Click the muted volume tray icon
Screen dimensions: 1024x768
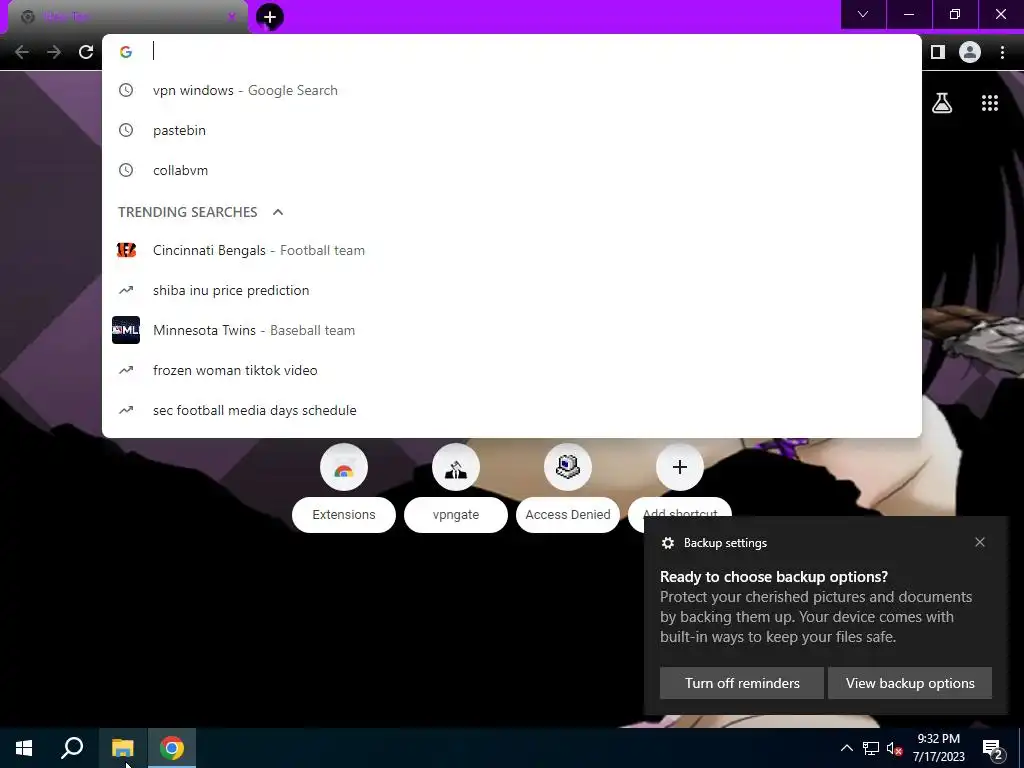pos(895,748)
